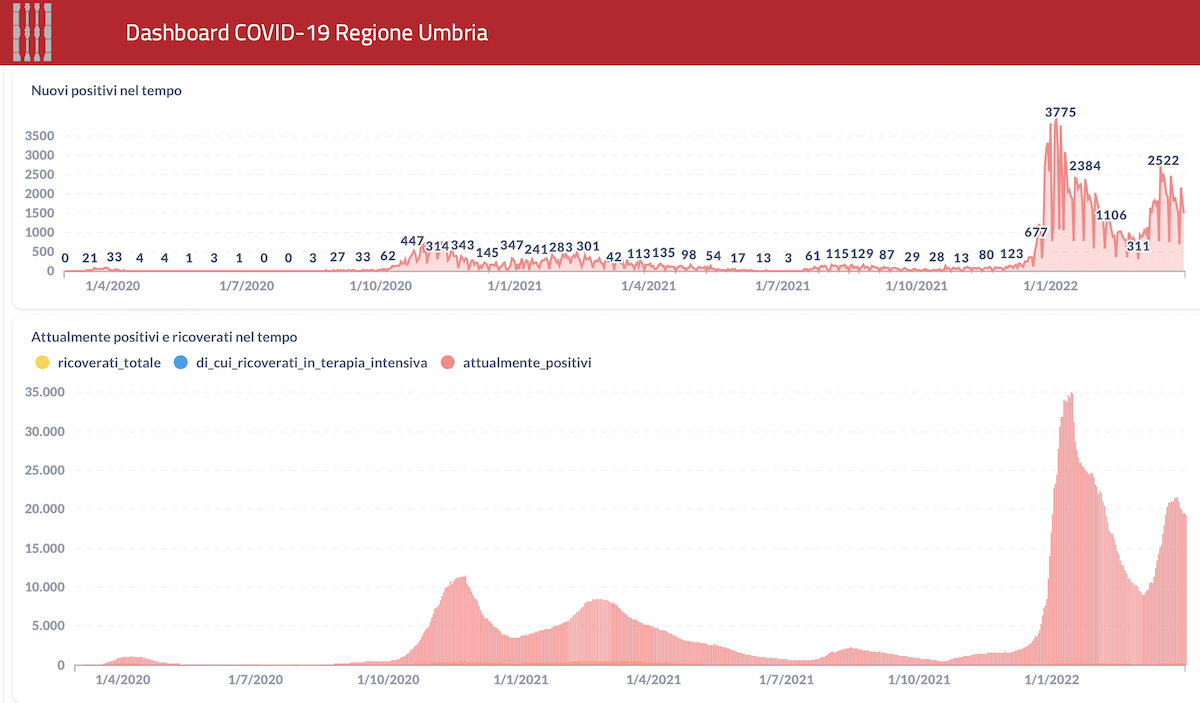Click "Attualmente positivi e ricoverati nel tempo" heading

pyautogui.click(x=164, y=337)
